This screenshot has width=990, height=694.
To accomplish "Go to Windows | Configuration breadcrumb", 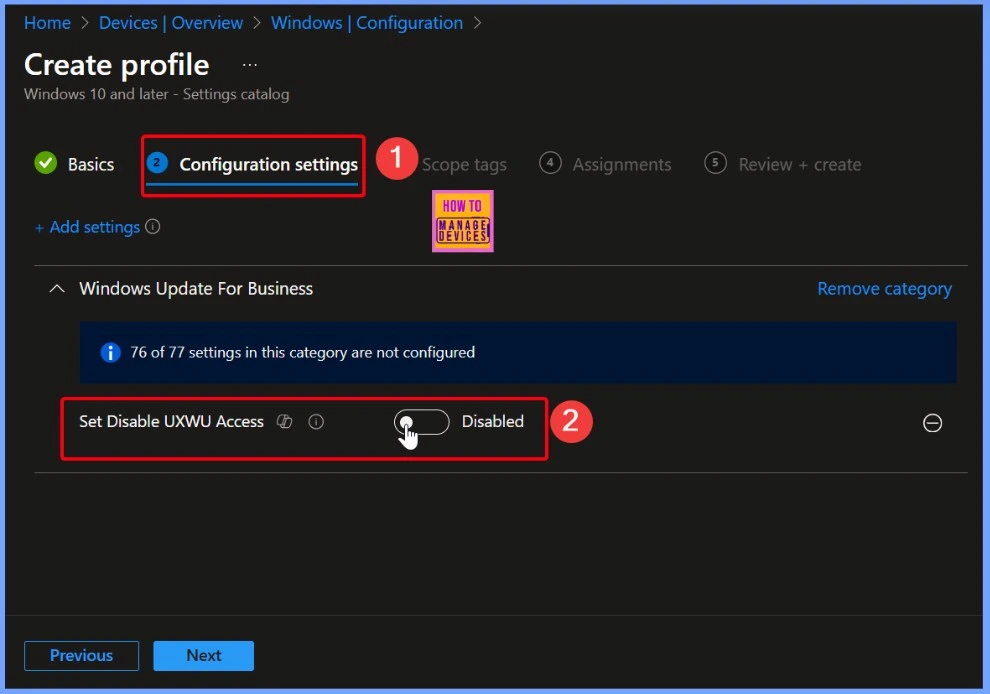I will click(x=367, y=23).
